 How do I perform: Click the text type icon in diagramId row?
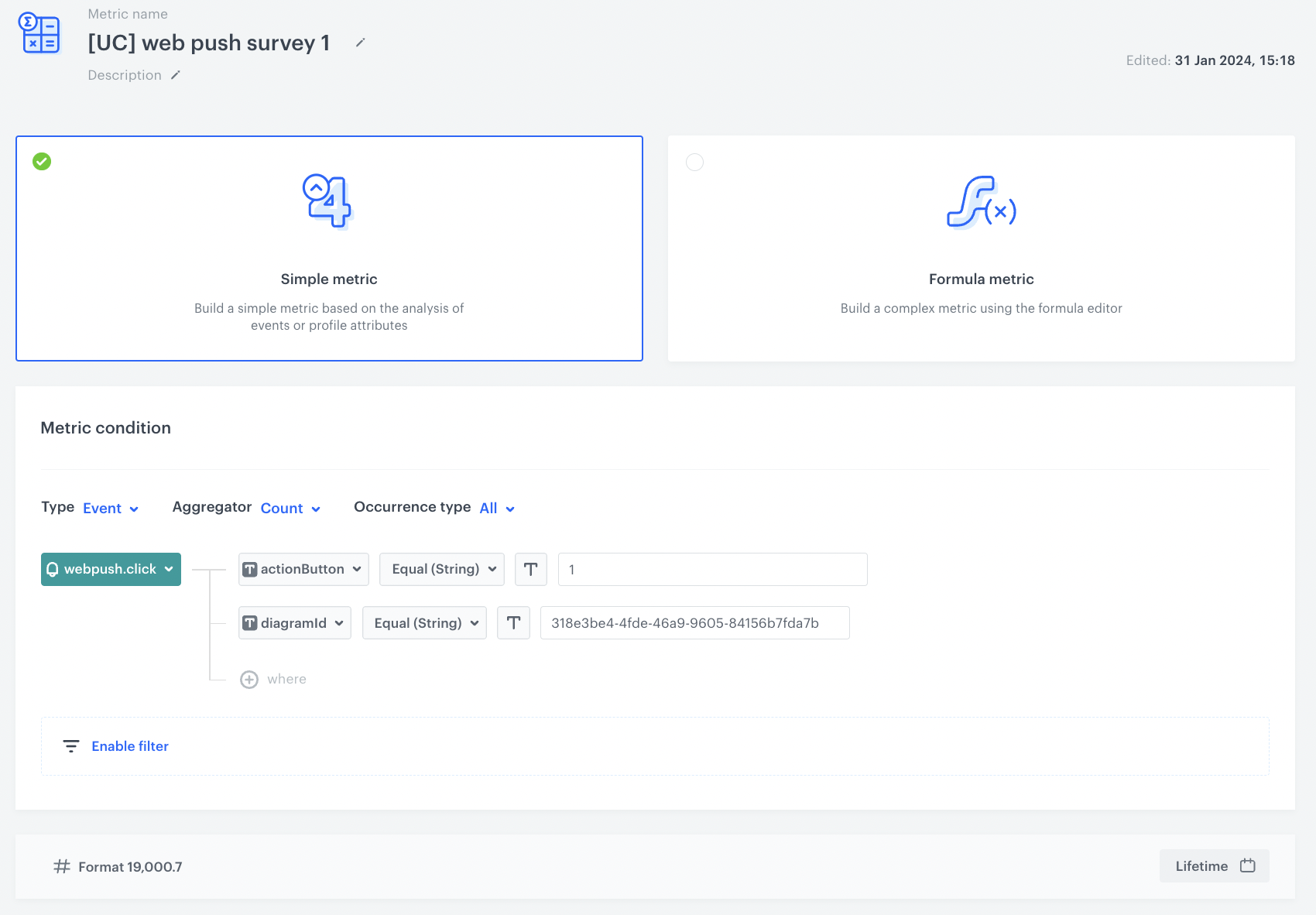pos(513,623)
